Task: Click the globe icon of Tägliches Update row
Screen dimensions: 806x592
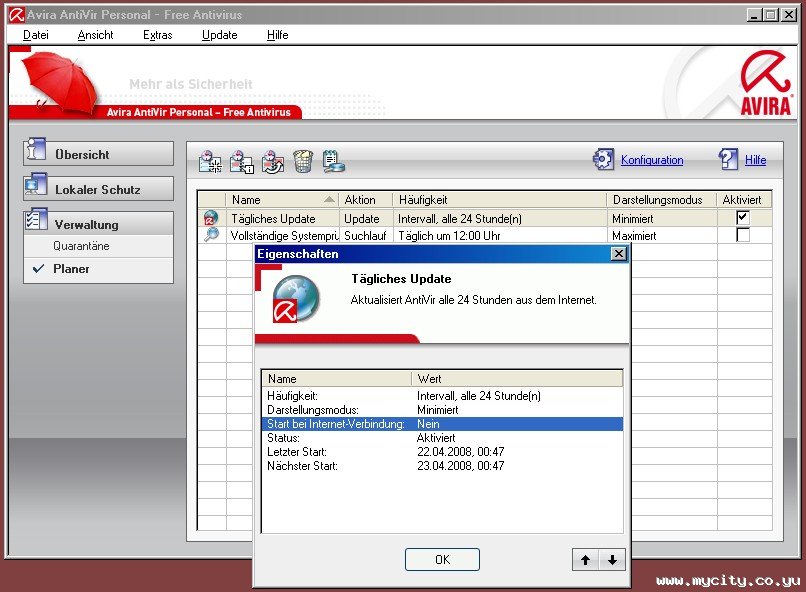Action: coord(211,218)
